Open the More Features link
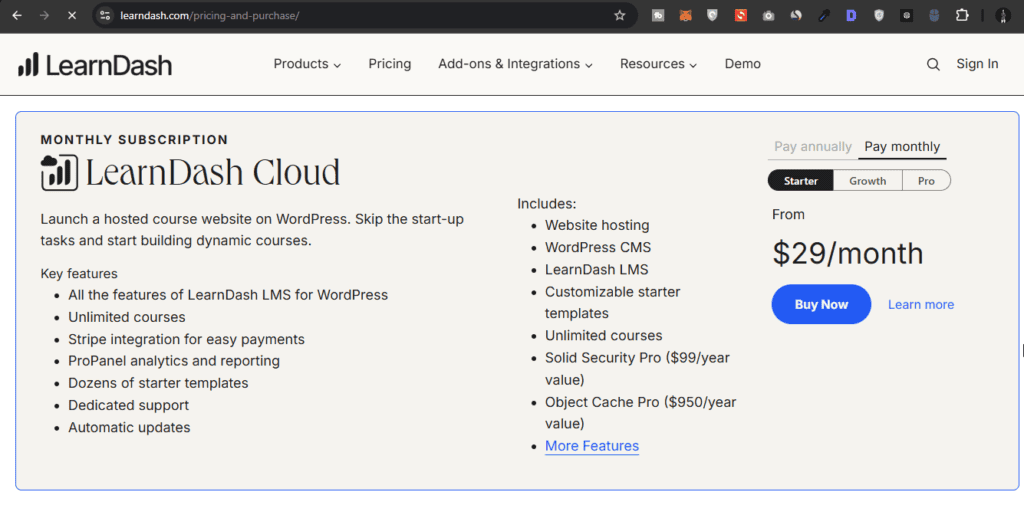The image size is (1024, 505). (x=592, y=446)
